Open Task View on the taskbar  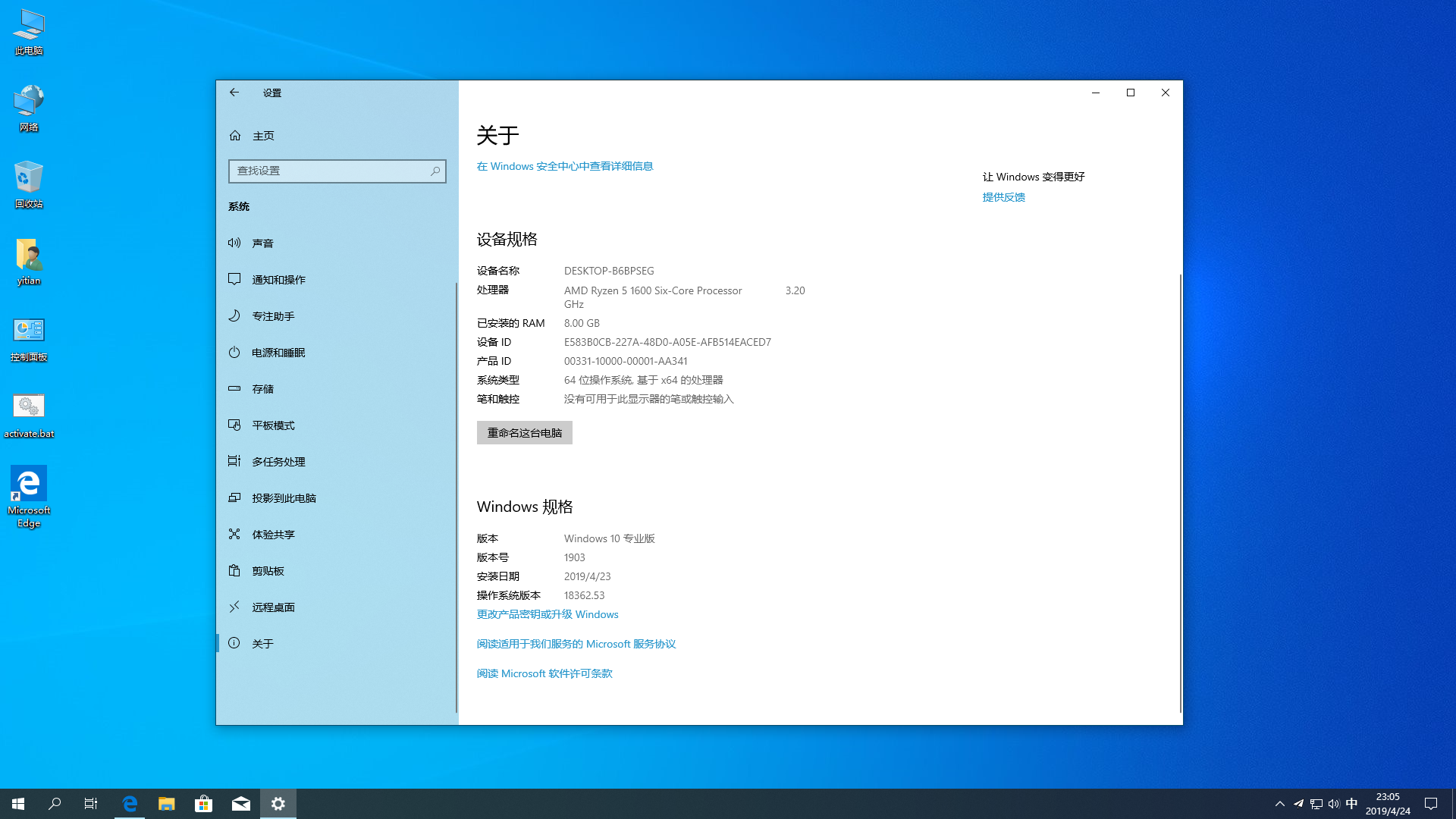(x=91, y=804)
